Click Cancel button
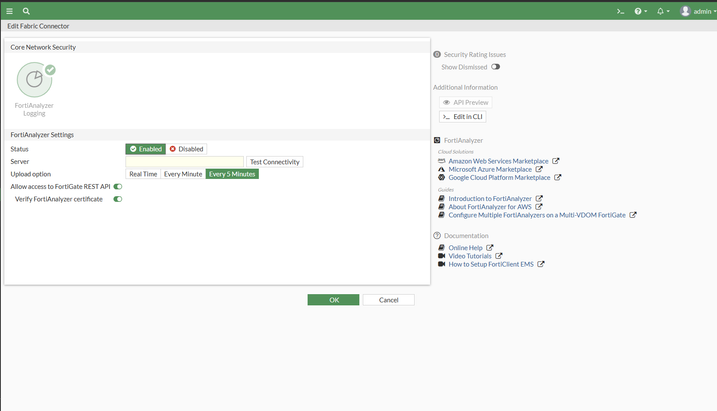This screenshot has height=411, width=717. [389, 300]
